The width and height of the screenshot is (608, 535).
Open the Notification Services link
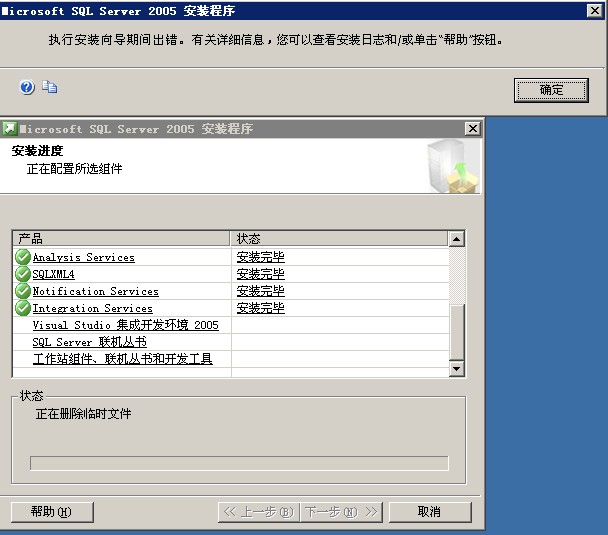pyautogui.click(x=95, y=292)
